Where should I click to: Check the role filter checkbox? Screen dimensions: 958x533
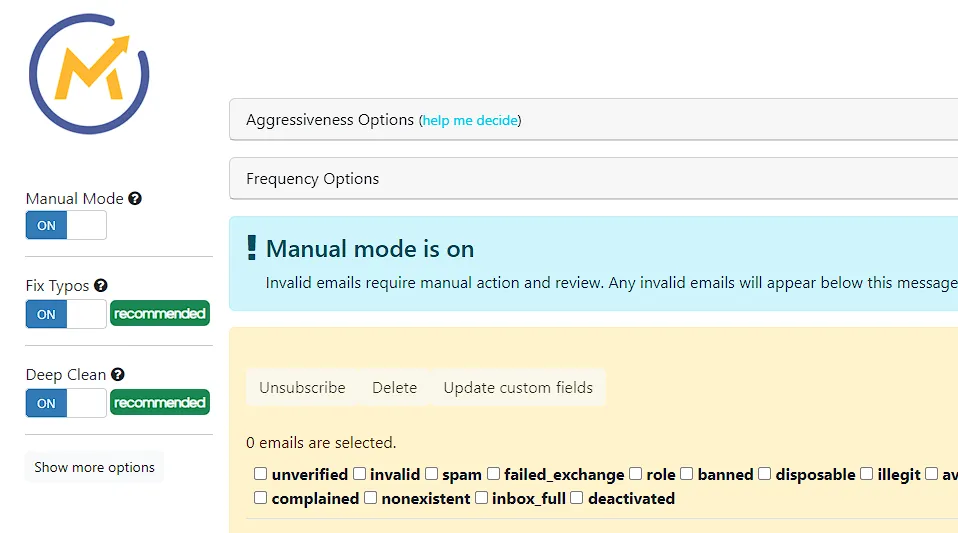635,474
